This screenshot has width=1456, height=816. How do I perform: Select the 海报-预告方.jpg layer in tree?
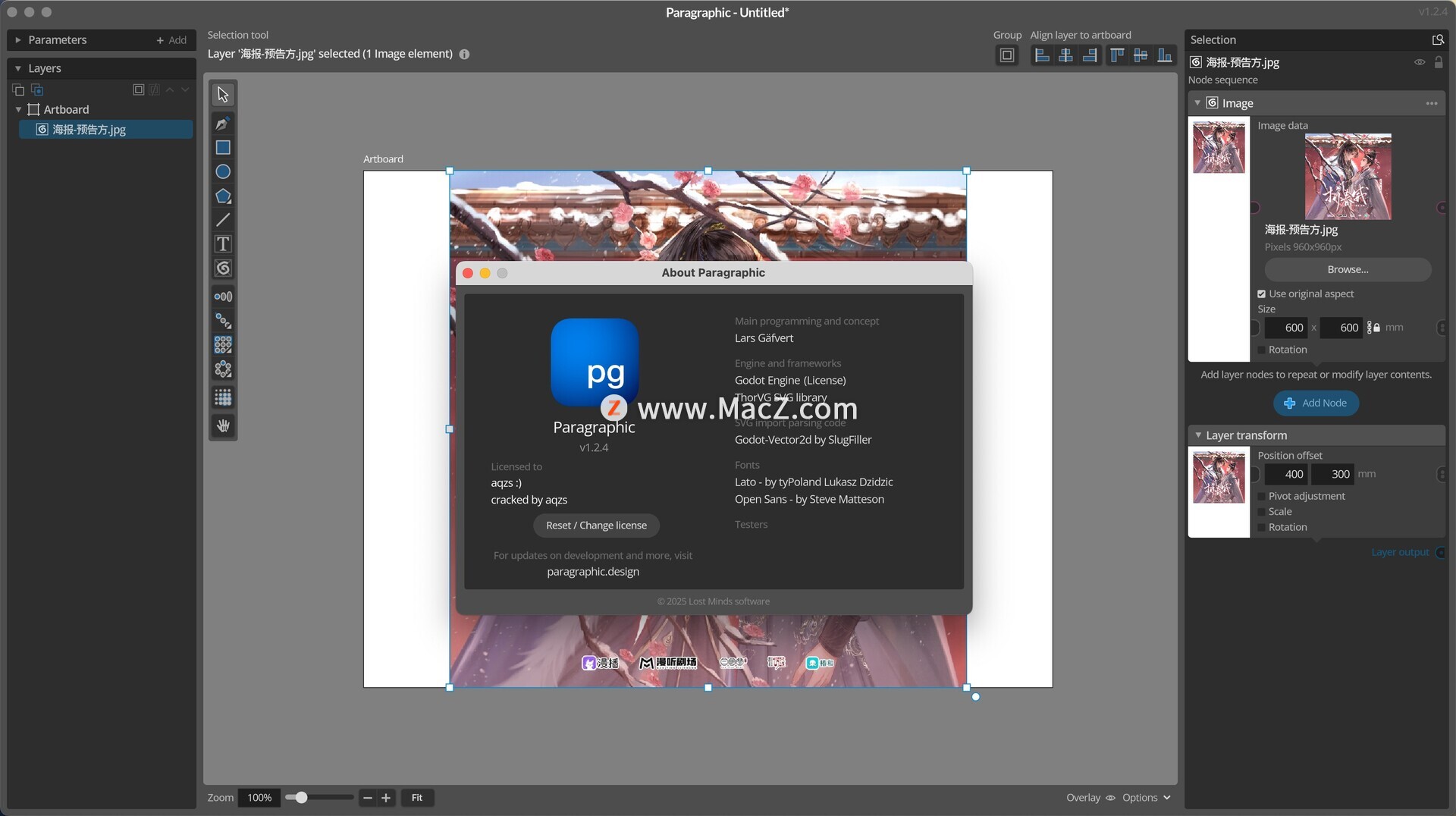(106, 130)
